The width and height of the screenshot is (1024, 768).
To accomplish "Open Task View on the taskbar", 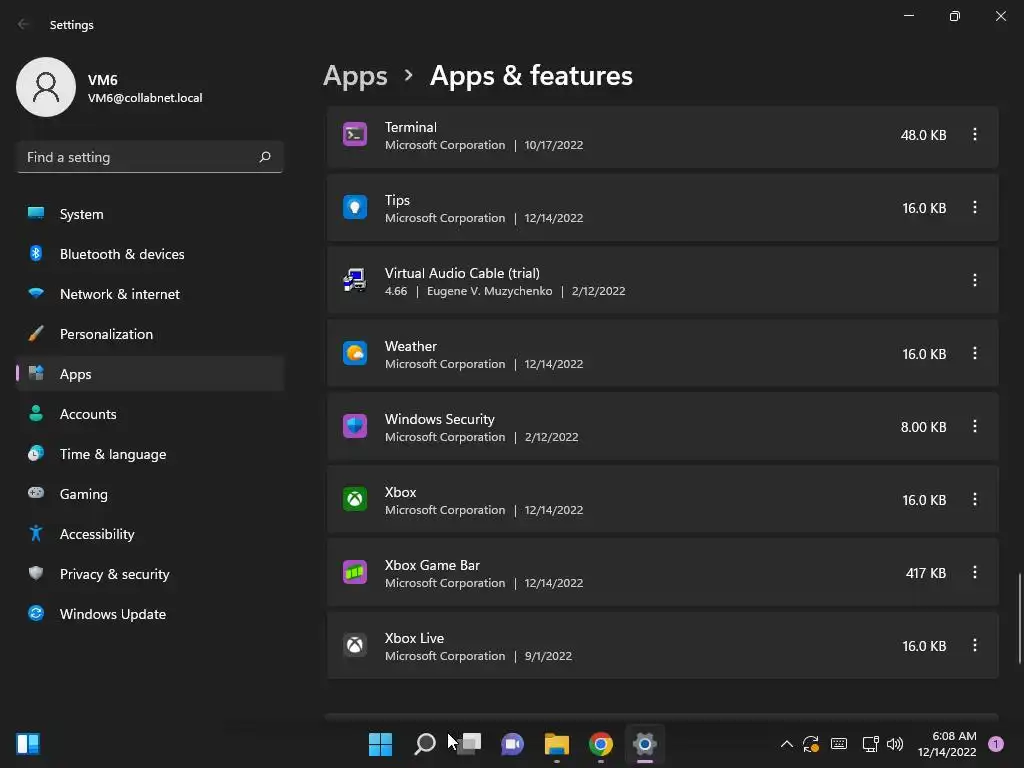I will (x=469, y=744).
